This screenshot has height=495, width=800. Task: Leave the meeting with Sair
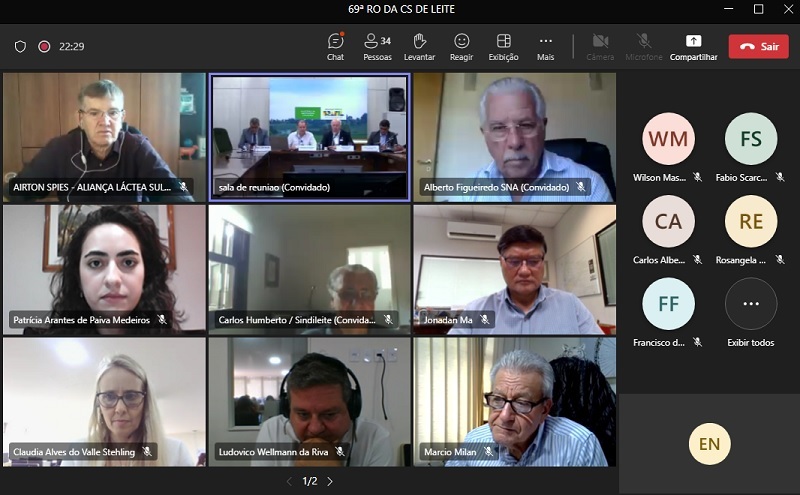[758, 46]
